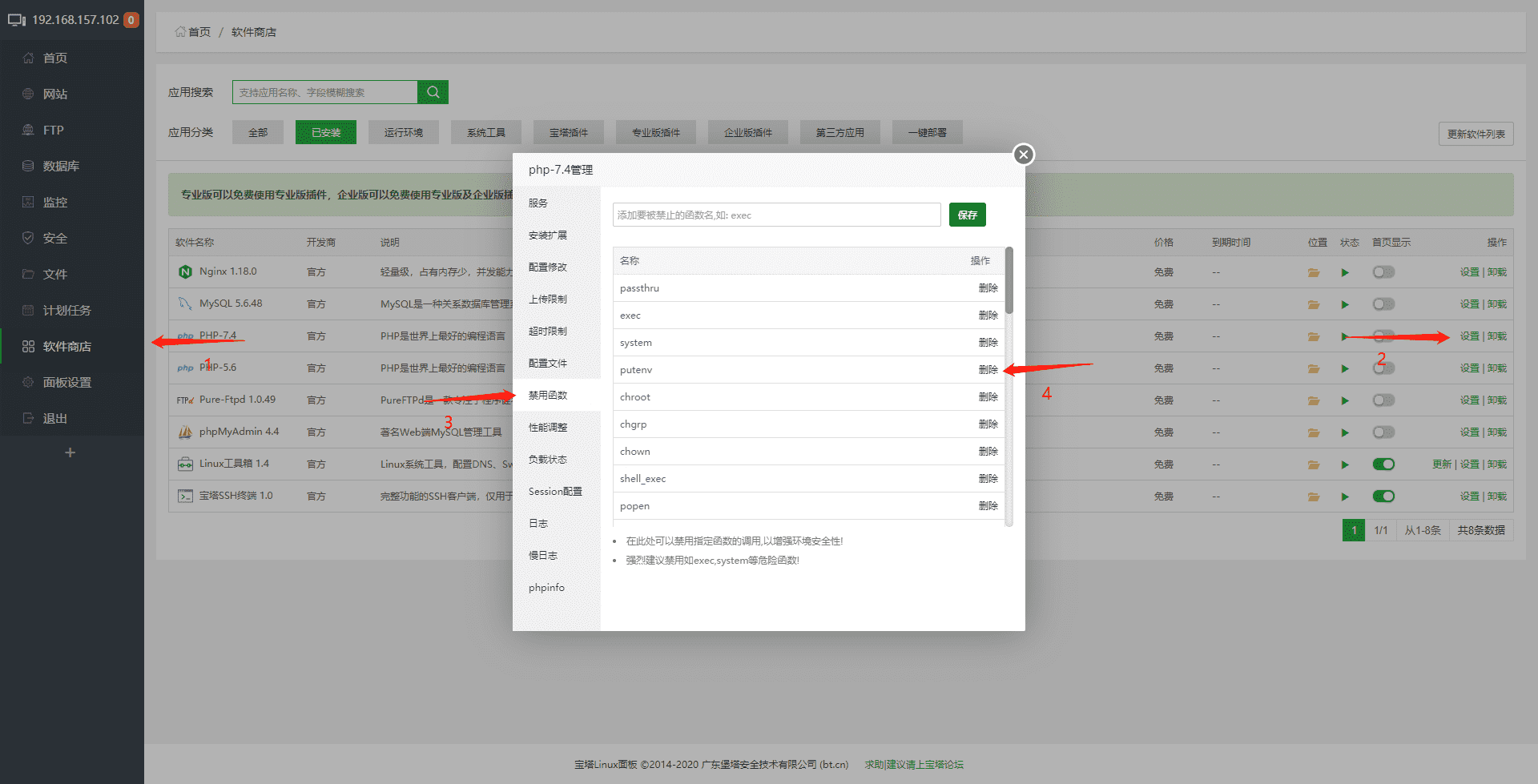Toggle homepage display for Pure-Ftpd 1.0.49
This screenshot has width=1538, height=784.
(1383, 400)
